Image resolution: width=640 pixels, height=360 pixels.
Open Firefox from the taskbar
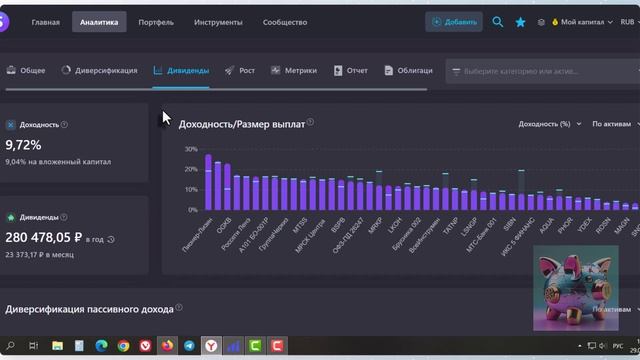pos(167,346)
